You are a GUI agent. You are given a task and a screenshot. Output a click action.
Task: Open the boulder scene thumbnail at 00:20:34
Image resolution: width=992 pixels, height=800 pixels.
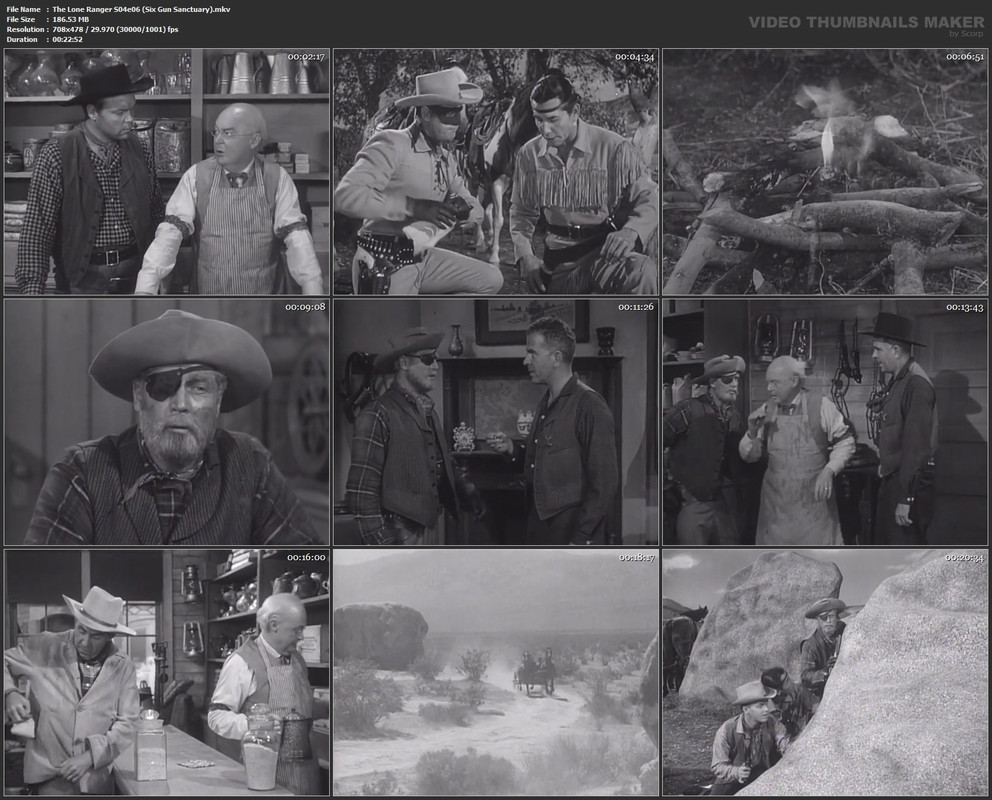coord(825,673)
